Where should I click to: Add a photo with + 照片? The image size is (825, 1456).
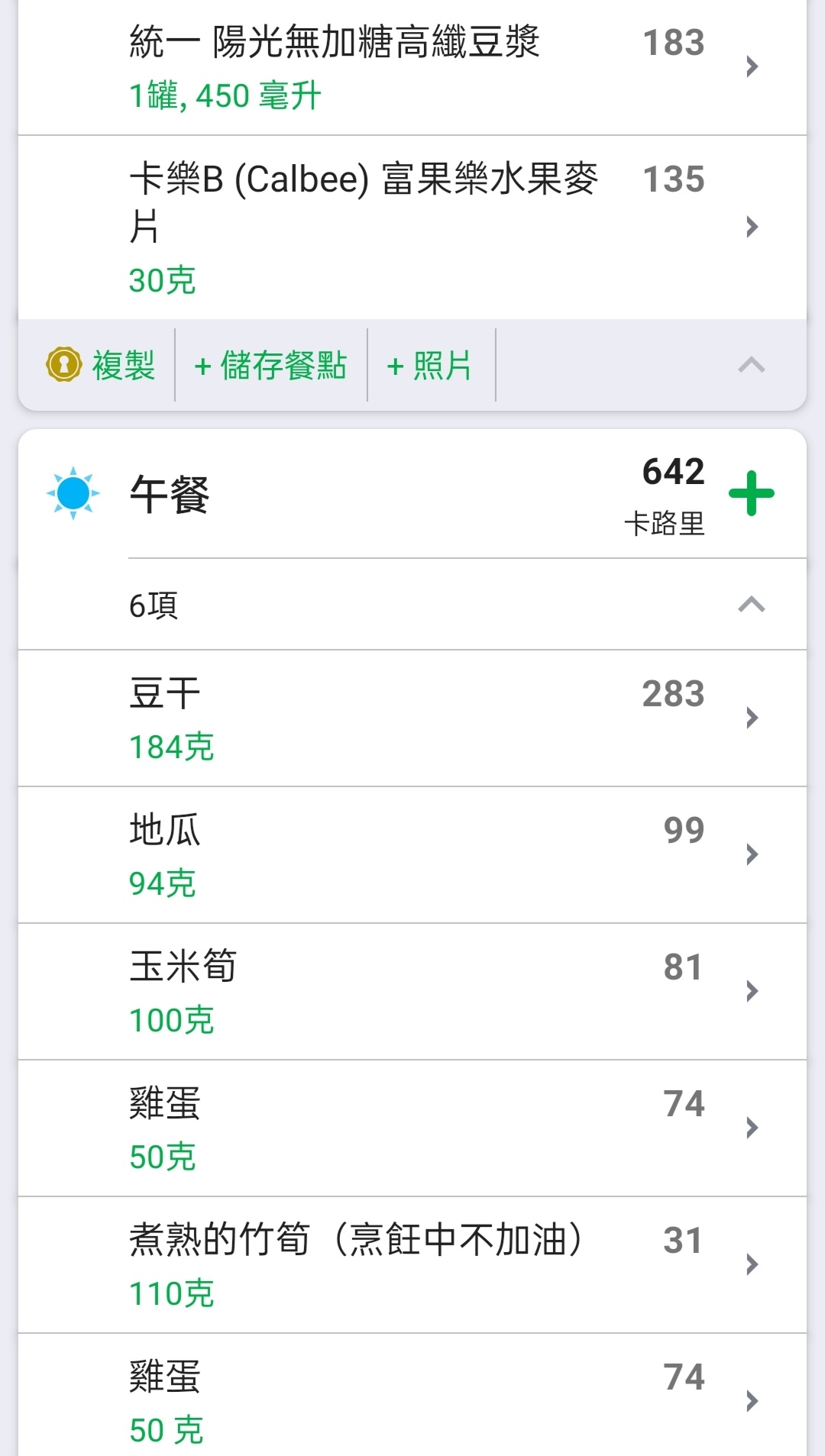pos(429,365)
